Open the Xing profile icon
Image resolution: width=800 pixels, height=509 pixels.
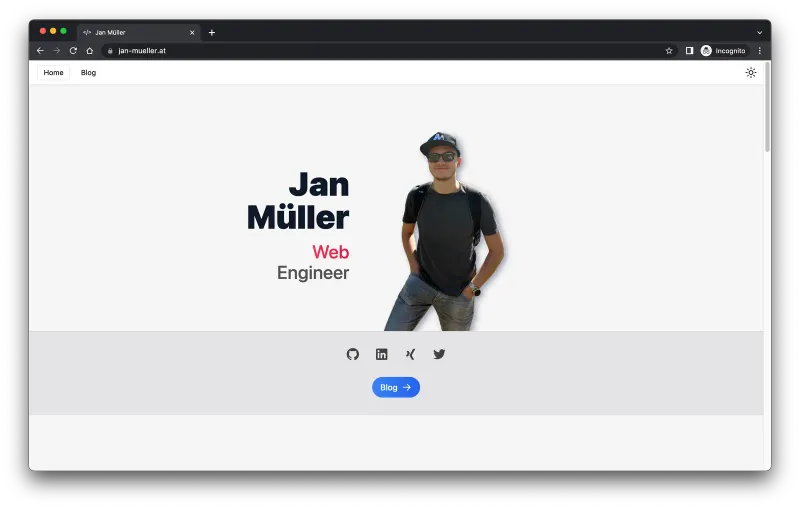(x=410, y=354)
